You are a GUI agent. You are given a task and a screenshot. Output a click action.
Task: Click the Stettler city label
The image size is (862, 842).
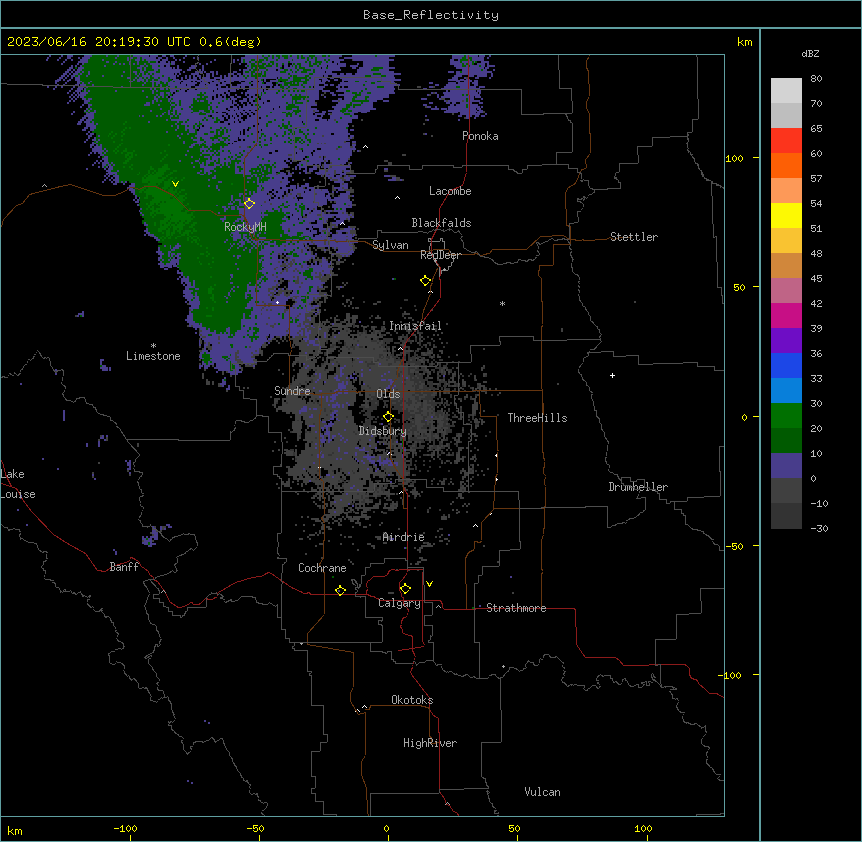tap(634, 237)
